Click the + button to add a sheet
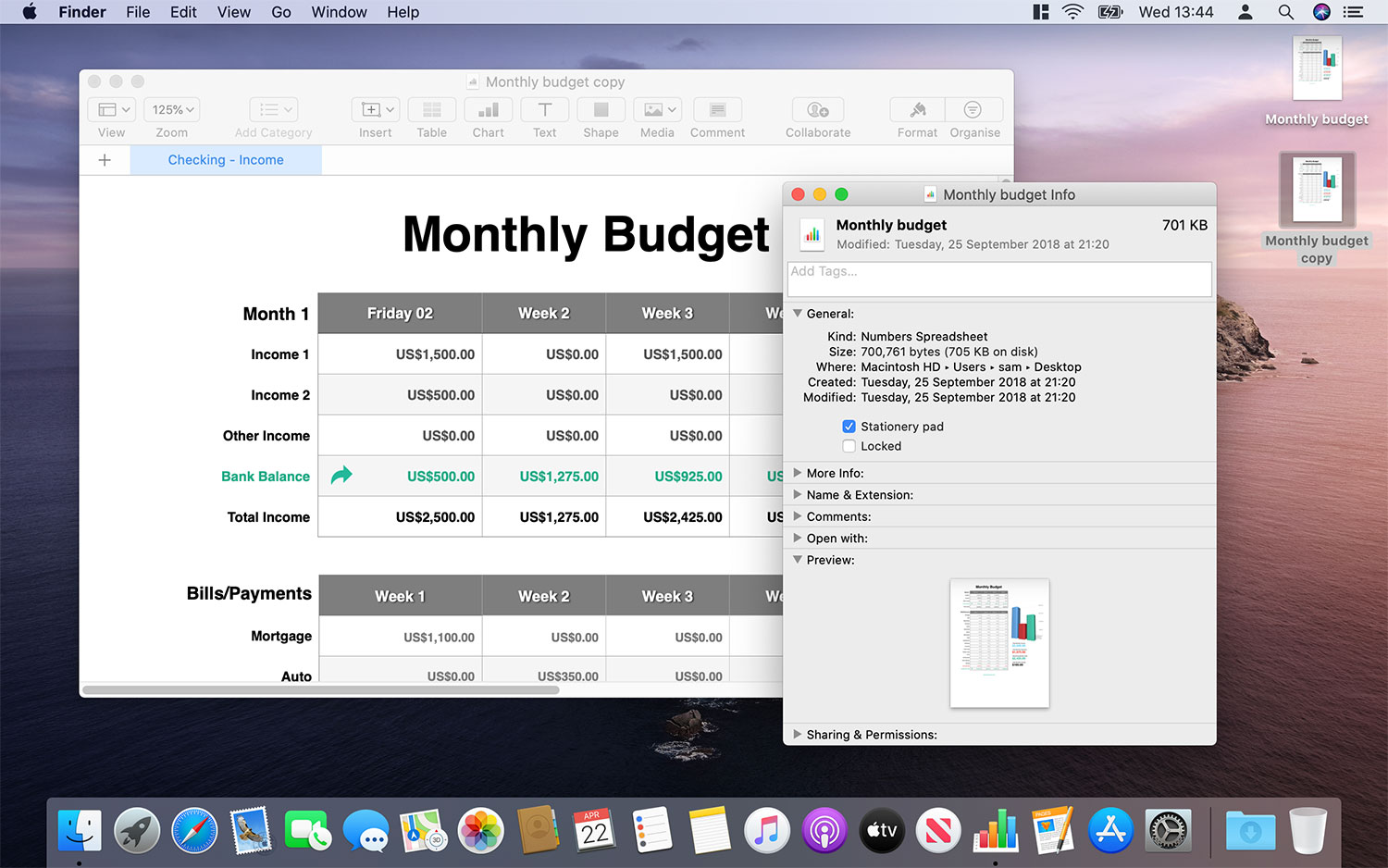Viewport: 1388px width, 868px height. [105, 159]
